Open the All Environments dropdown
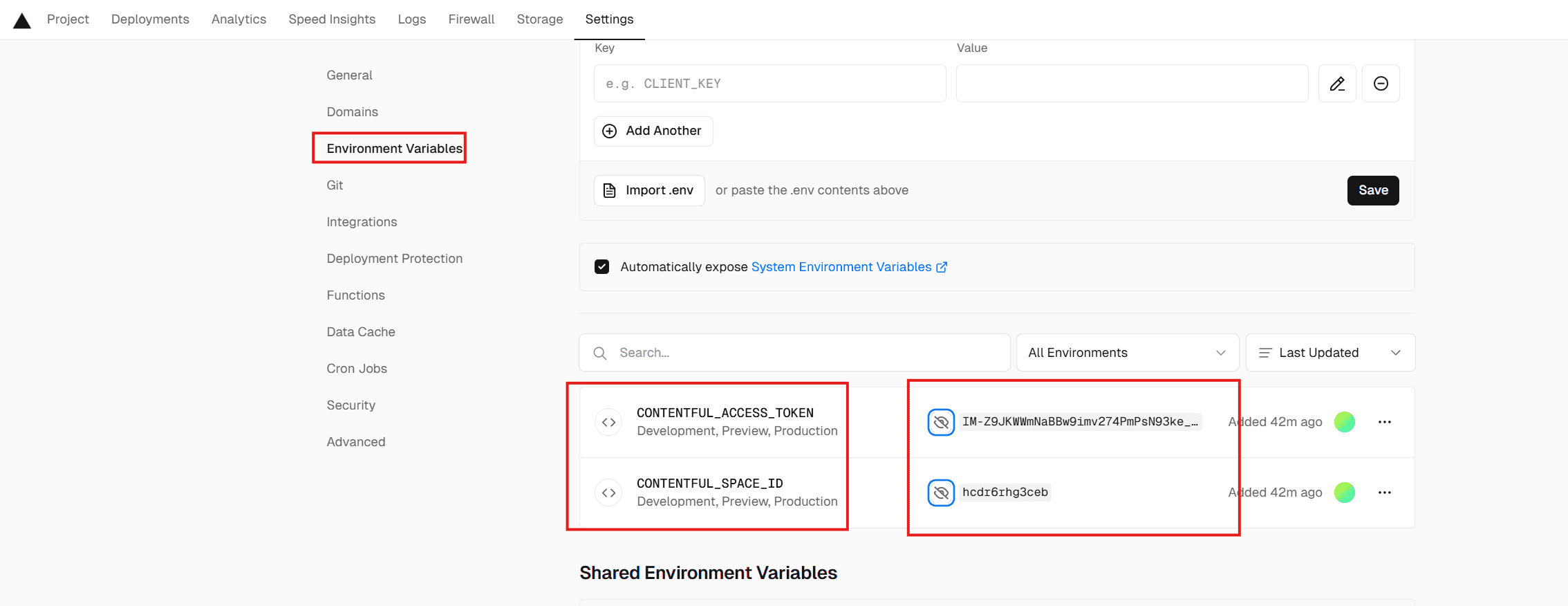The width and height of the screenshot is (1568, 606). (1127, 353)
